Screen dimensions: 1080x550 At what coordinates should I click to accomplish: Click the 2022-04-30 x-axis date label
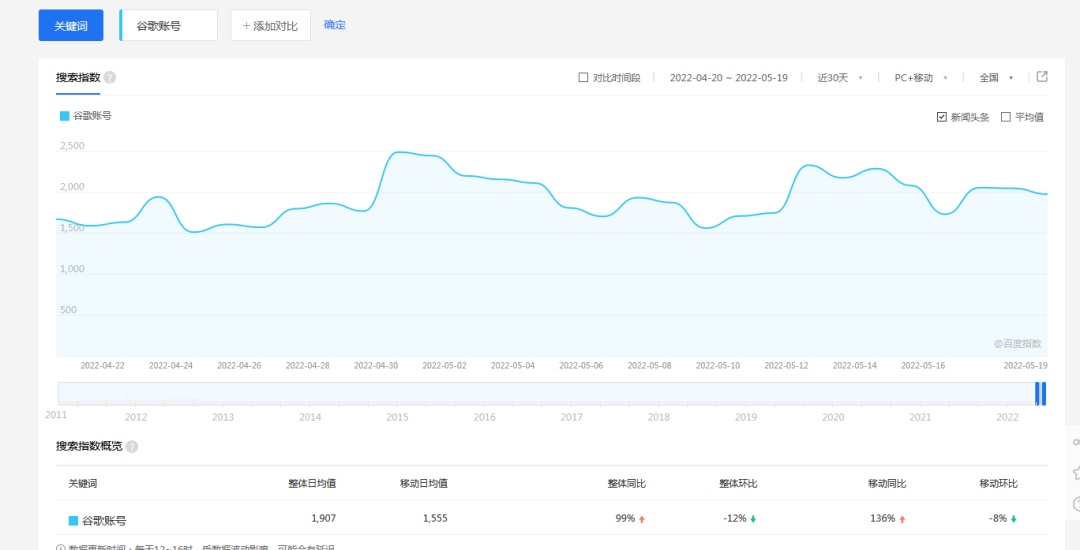pos(376,366)
